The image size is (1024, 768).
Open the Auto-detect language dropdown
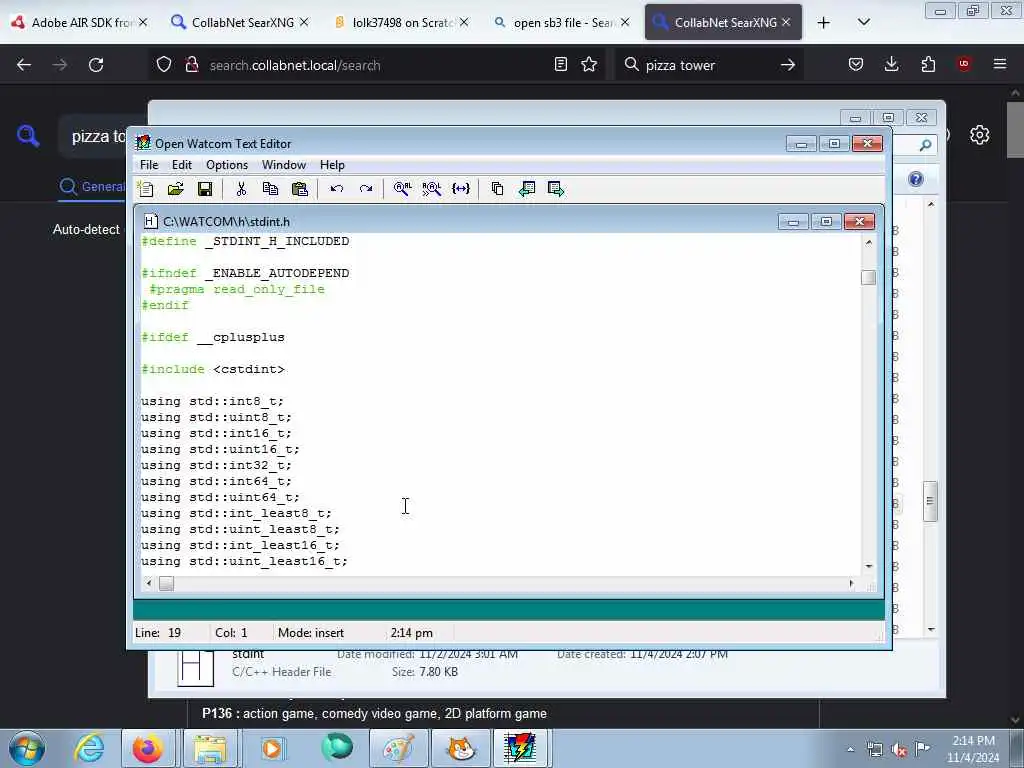pos(86,230)
